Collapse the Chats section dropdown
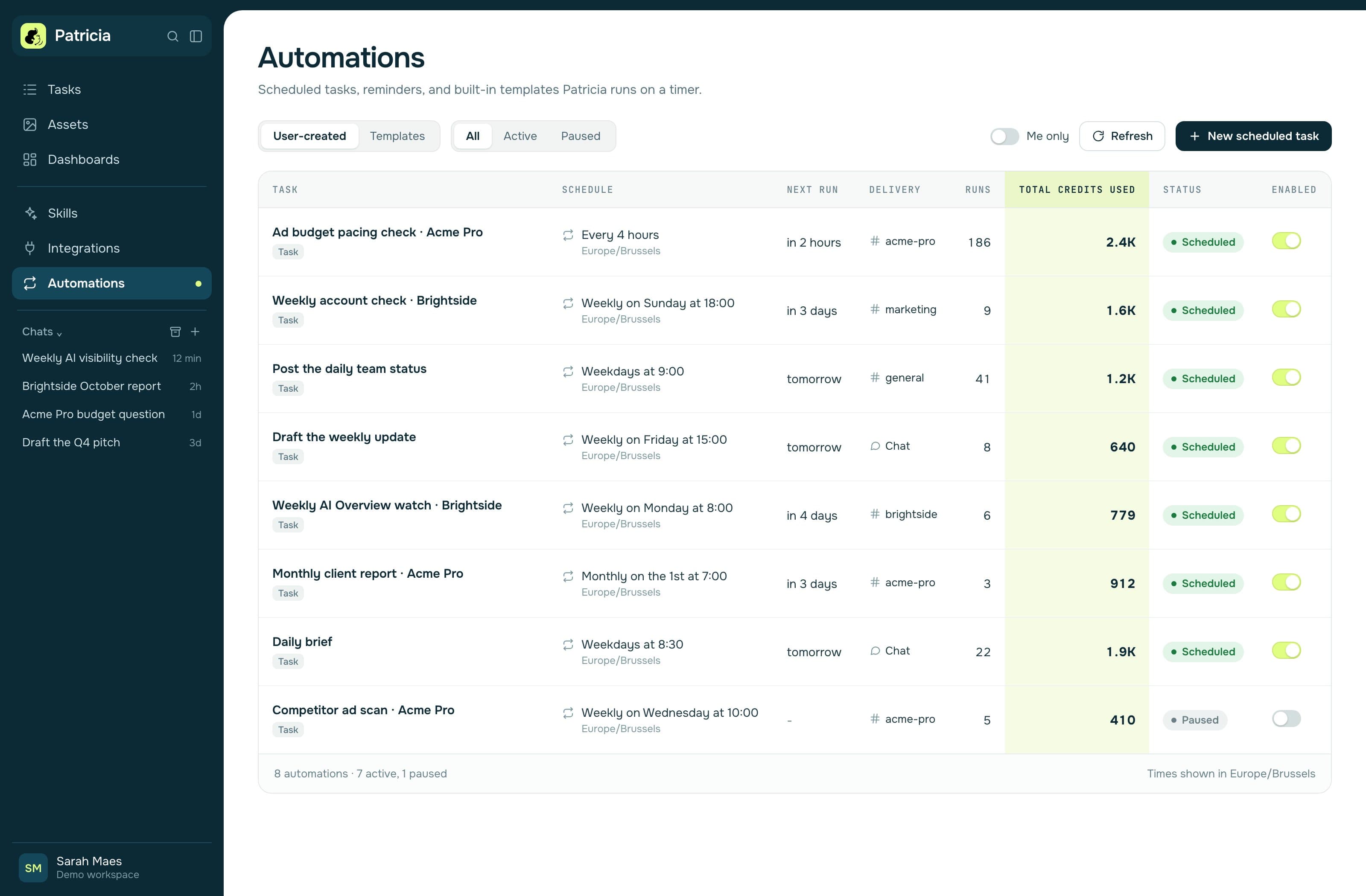 click(42, 332)
